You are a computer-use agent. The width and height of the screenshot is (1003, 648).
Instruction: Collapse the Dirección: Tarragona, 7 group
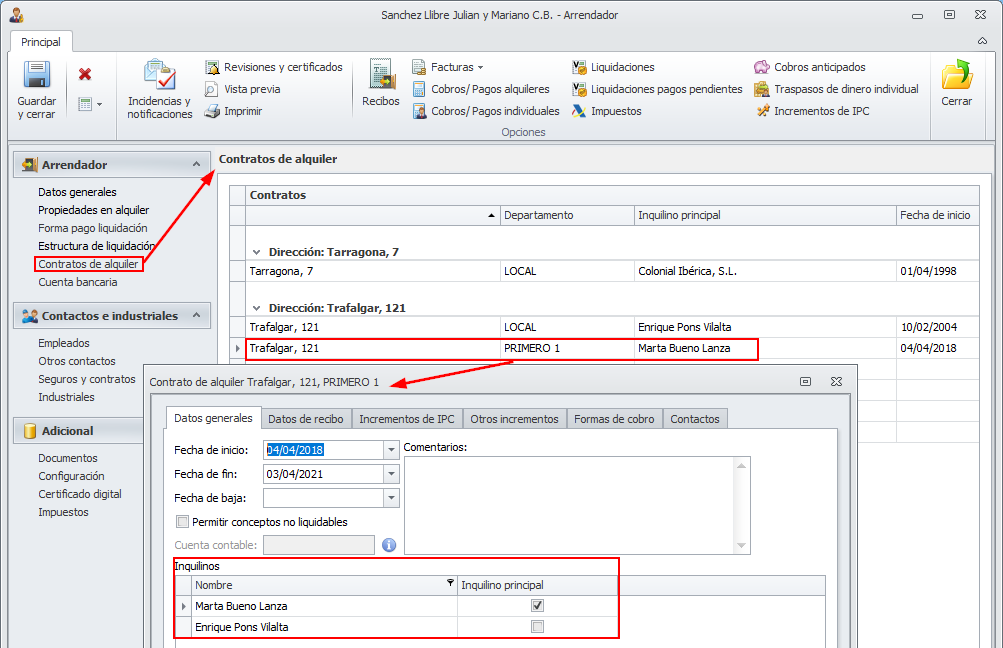[x=257, y=252]
